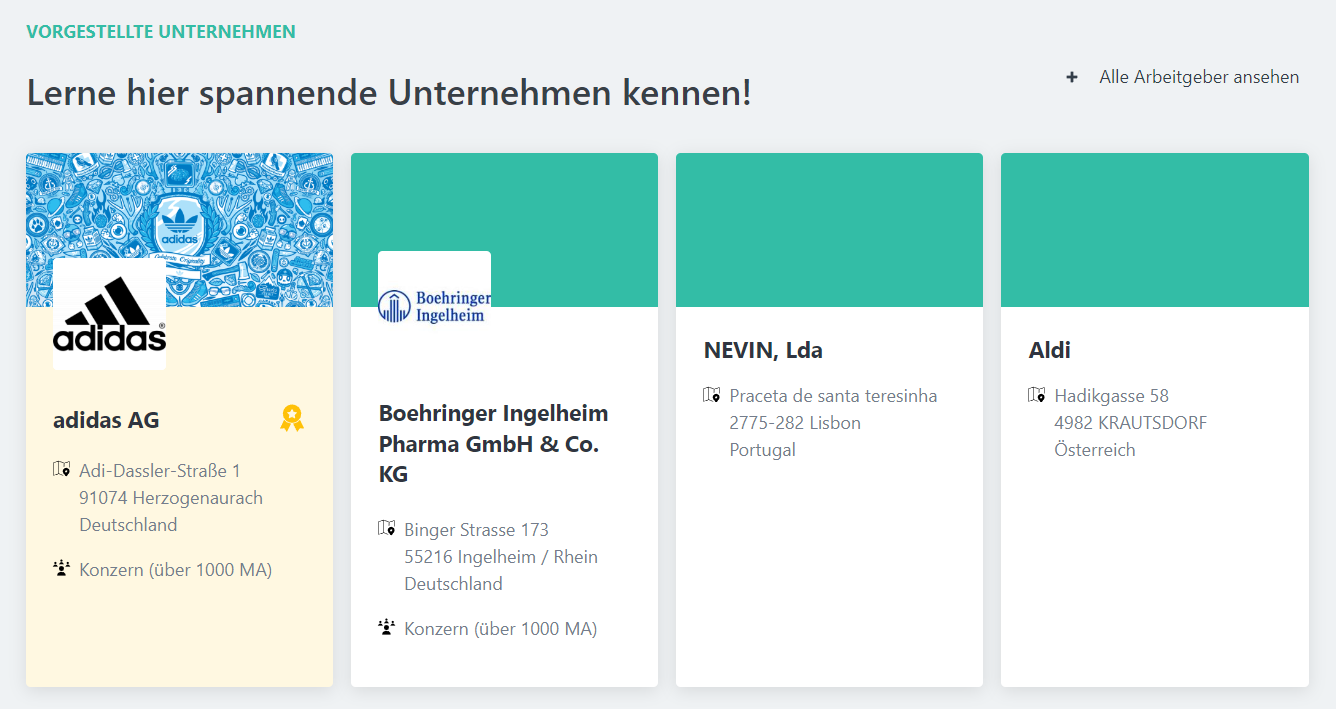The width and height of the screenshot is (1336, 709).
Task: Click map icon beside Adi-Dassler-Straße address
Action: point(62,469)
